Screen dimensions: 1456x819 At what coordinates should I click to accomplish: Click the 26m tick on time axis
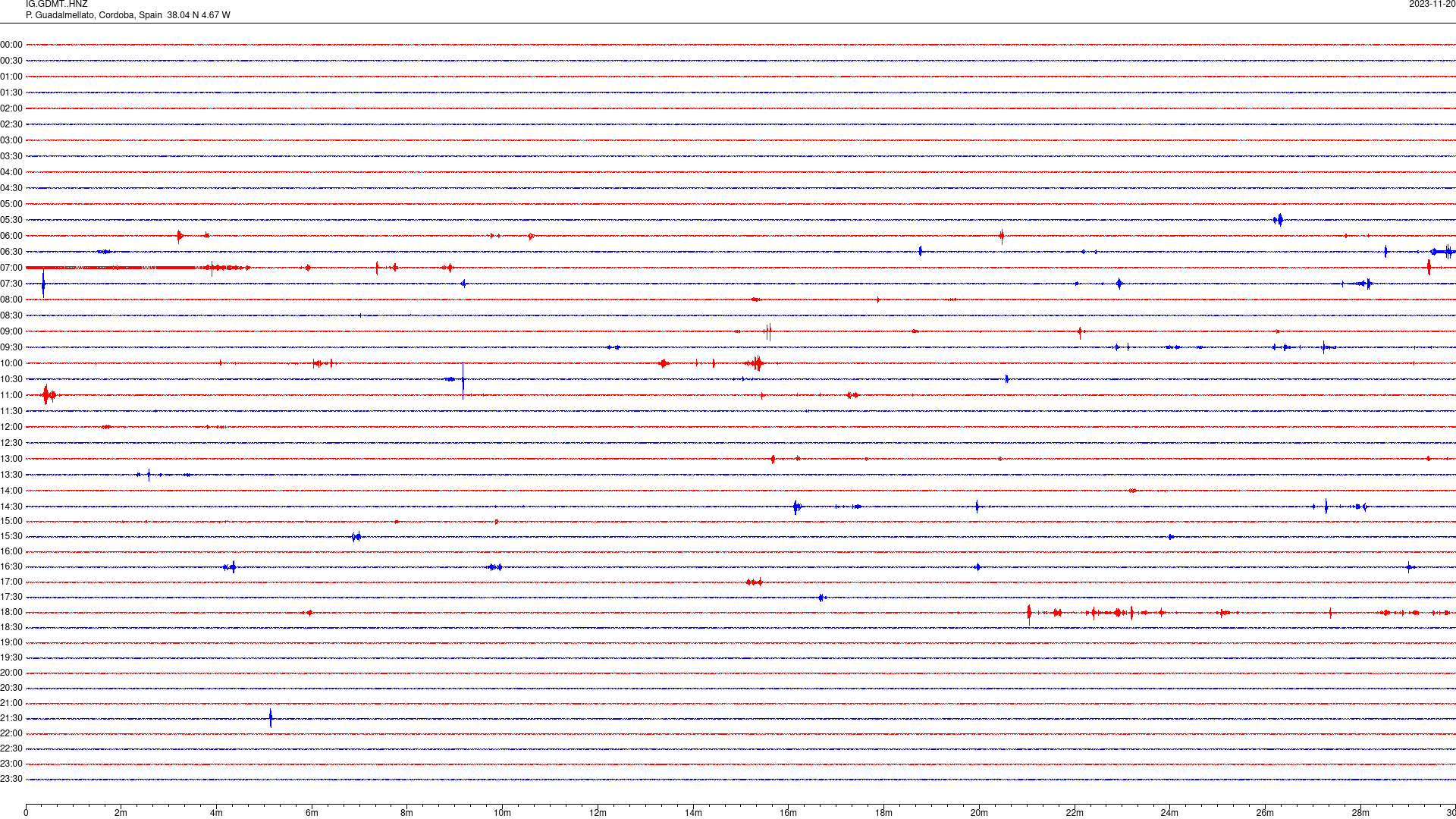tap(1265, 813)
